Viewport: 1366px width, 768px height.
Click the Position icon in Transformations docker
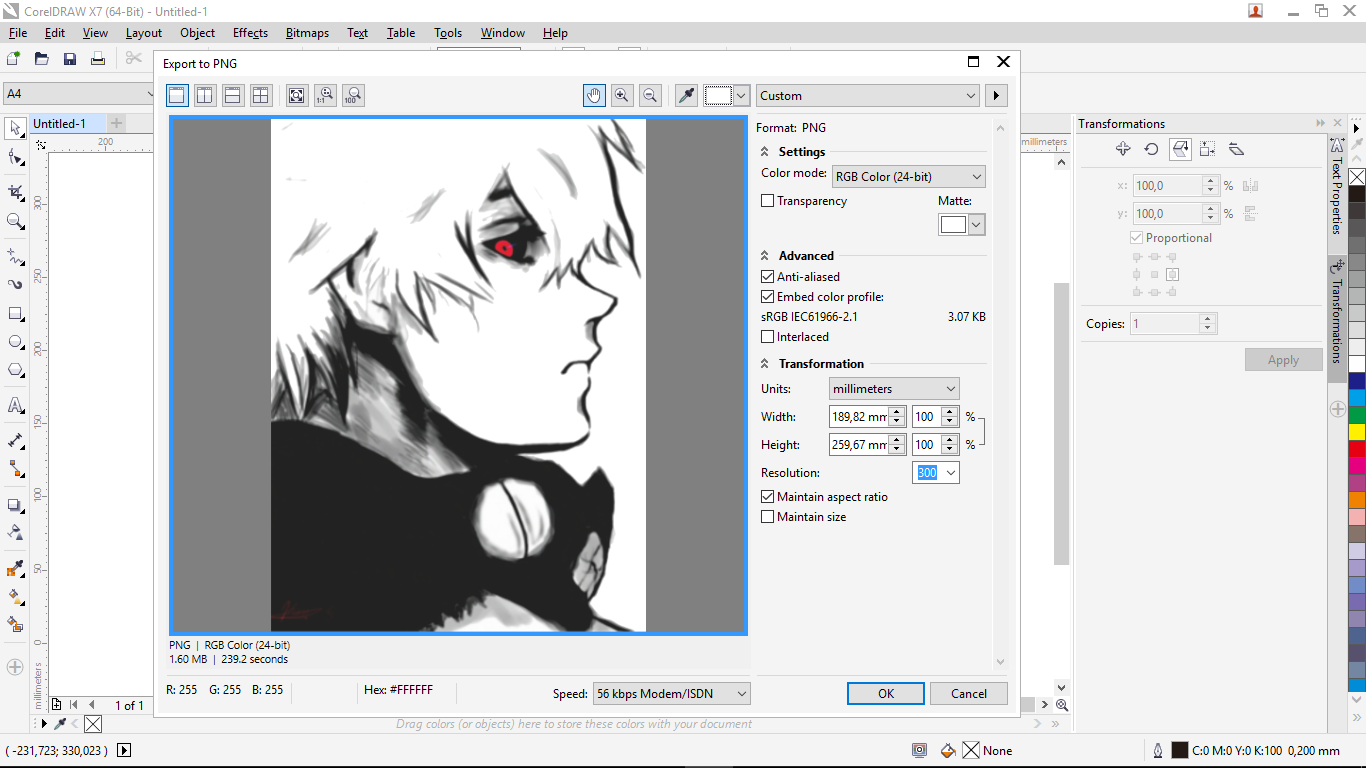1123,149
